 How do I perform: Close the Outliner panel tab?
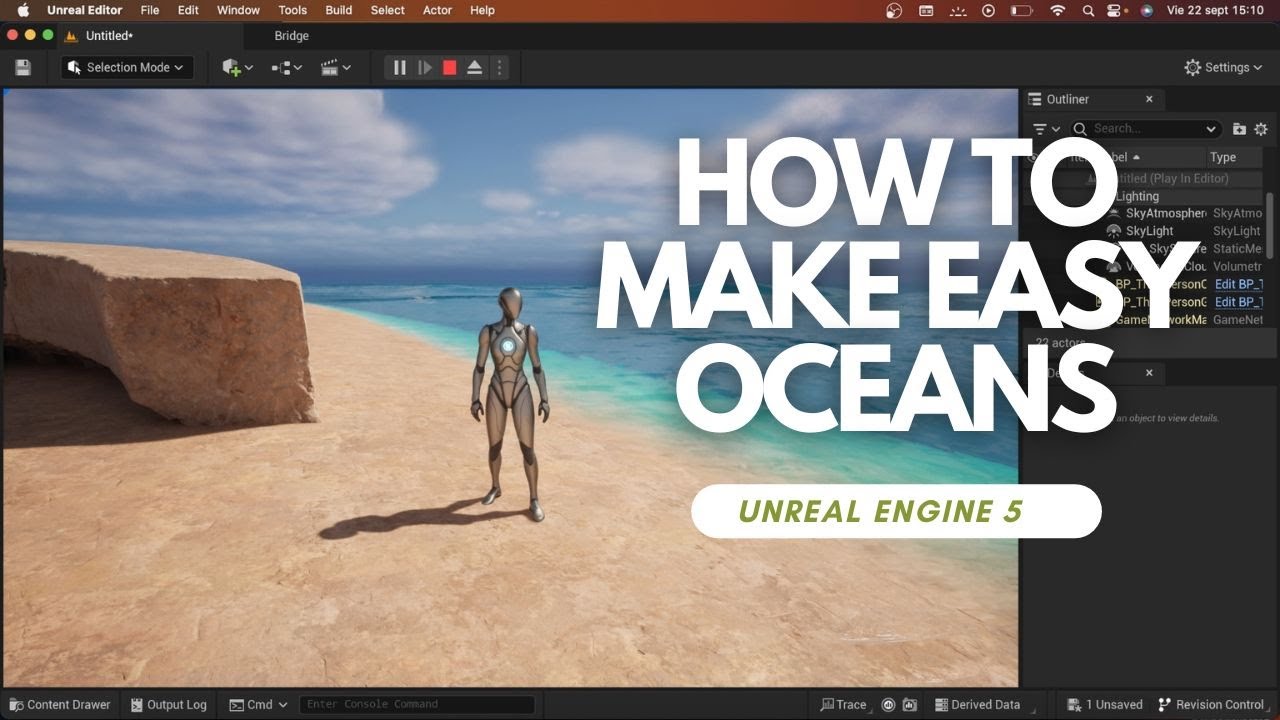pos(1149,99)
